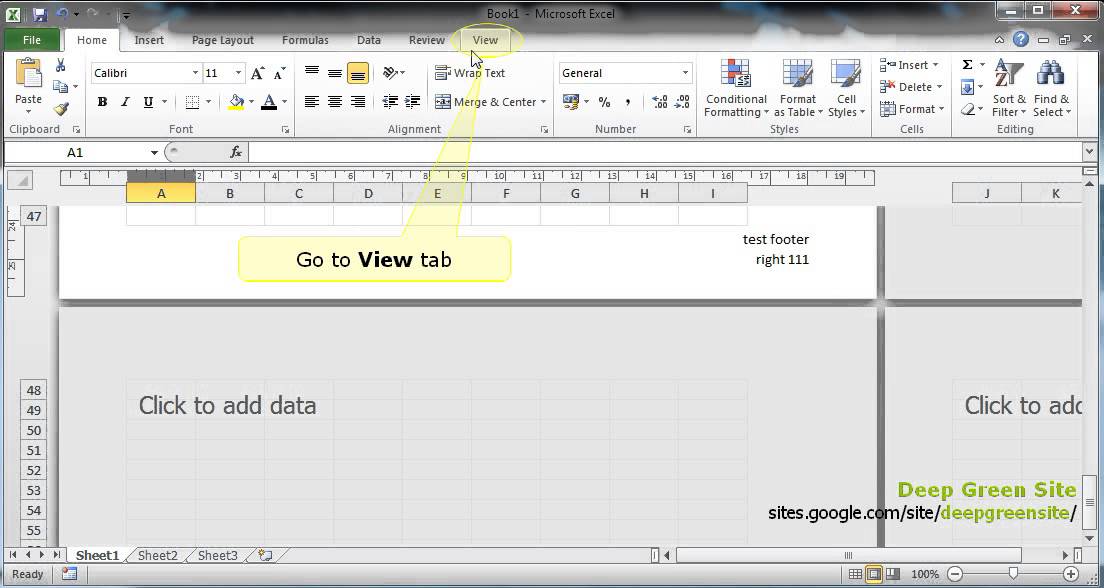1104x588 pixels.
Task: Switch to the Page Layout tab
Action: (x=222, y=40)
